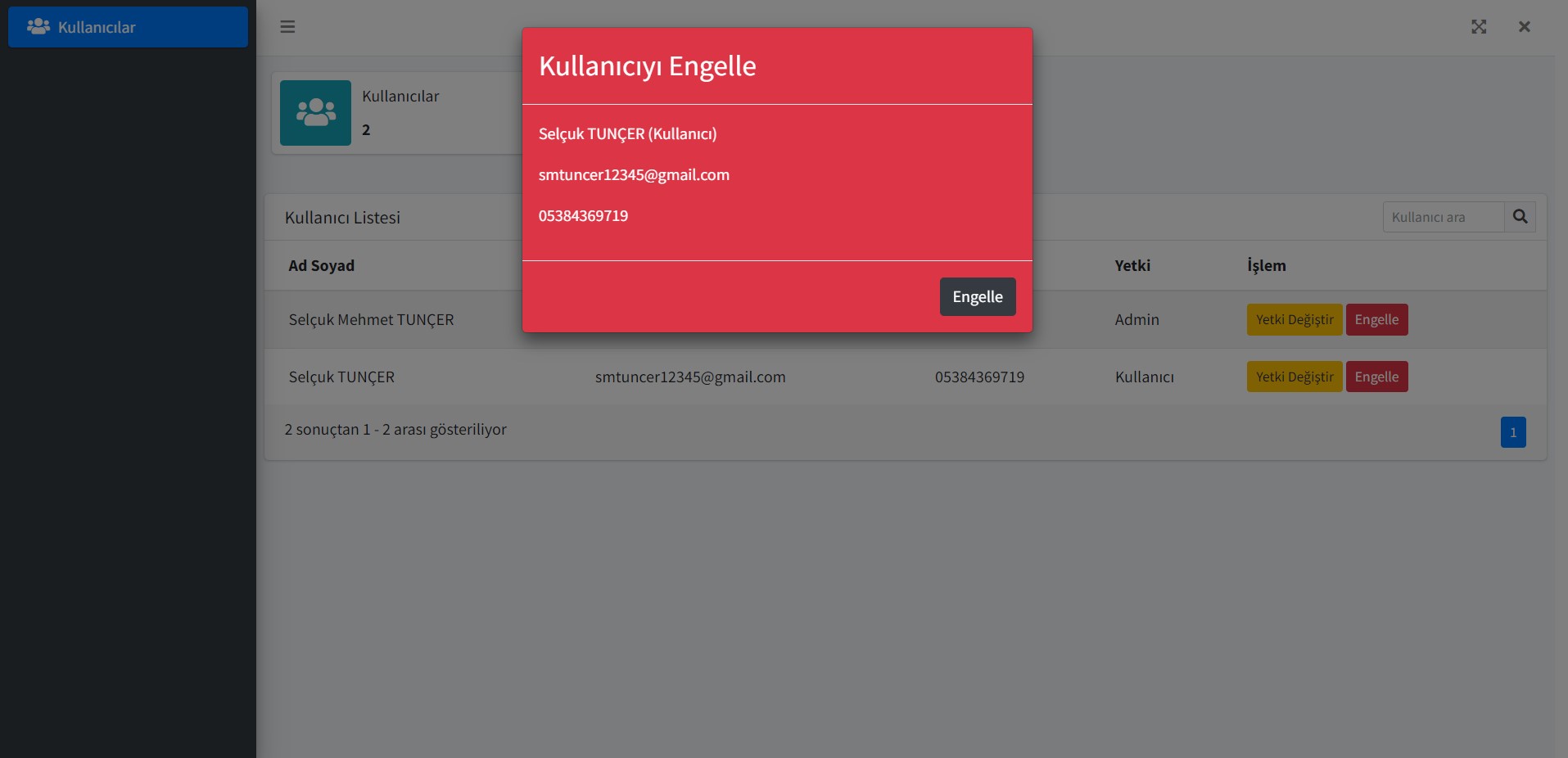This screenshot has width=1568, height=758.
Task: Click the hamburger menu icon
Action: coord(287,26)
